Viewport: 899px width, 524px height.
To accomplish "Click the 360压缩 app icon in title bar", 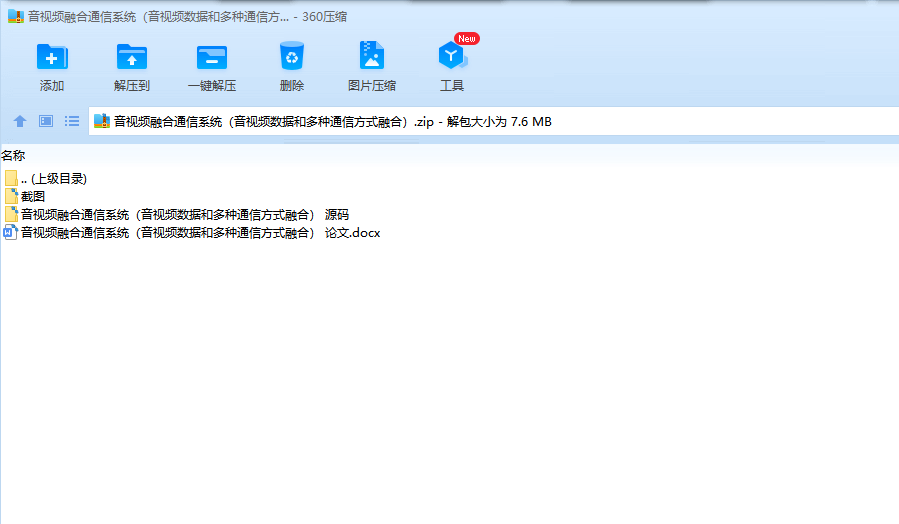I will pyautogui.click(x=15, y=16).
